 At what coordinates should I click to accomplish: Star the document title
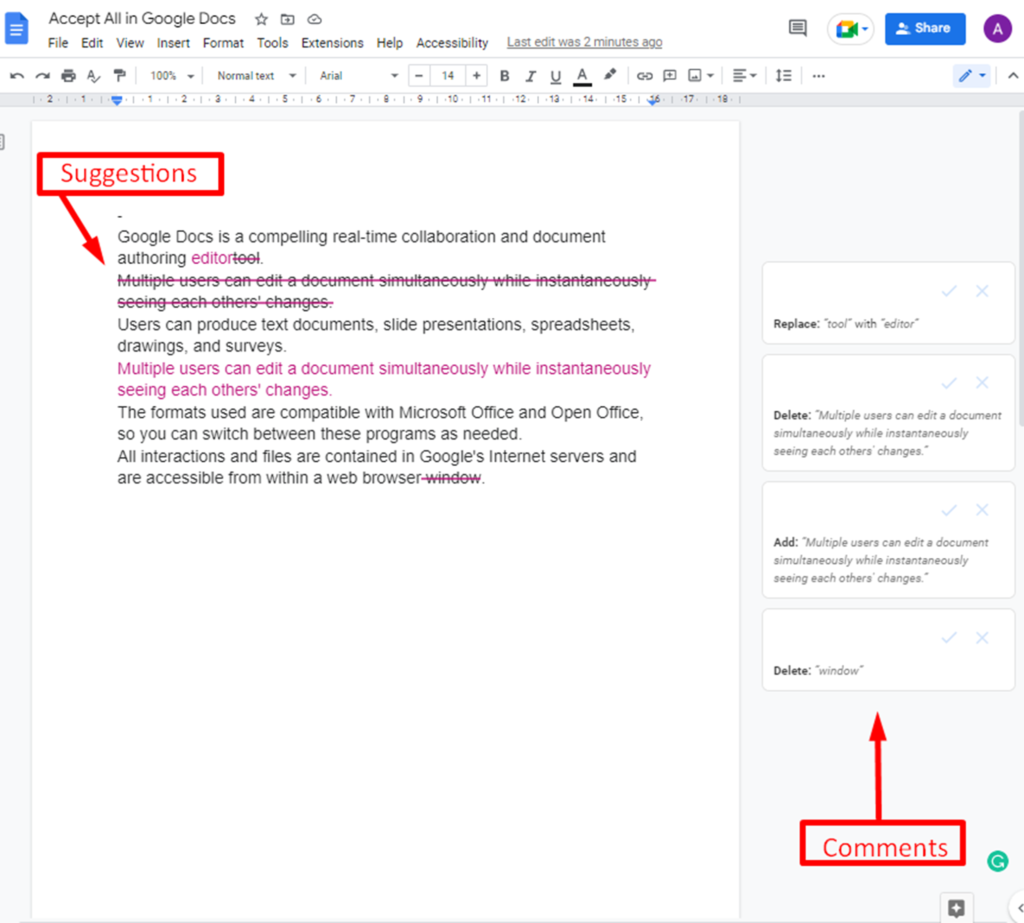pyautogui.click(x=261, y=20)
